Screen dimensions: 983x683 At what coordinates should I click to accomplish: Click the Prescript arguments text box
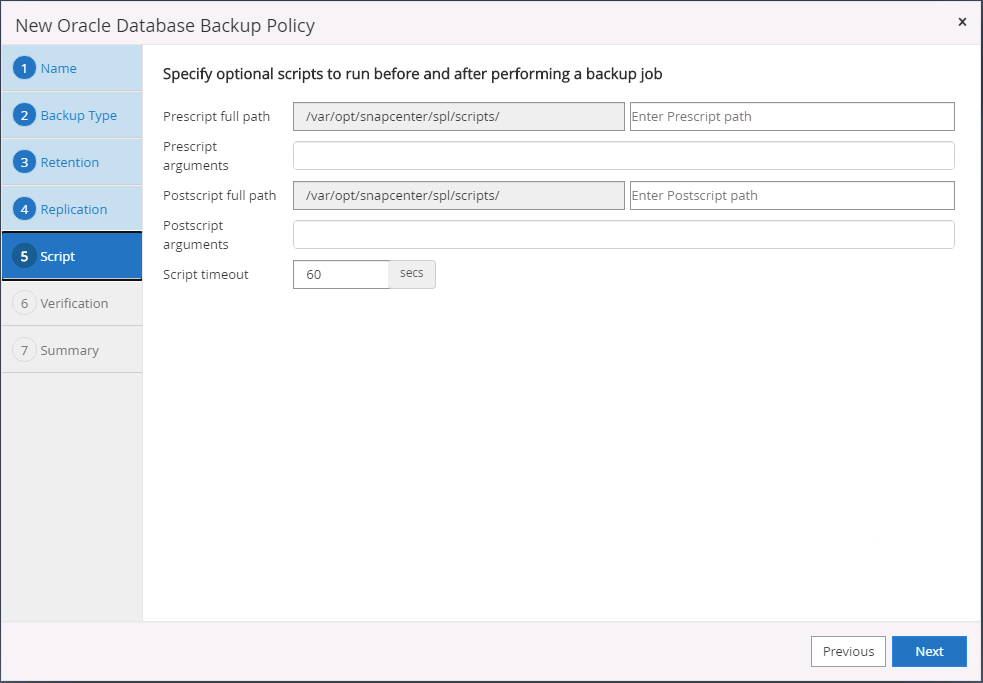[x=623, y=156]
